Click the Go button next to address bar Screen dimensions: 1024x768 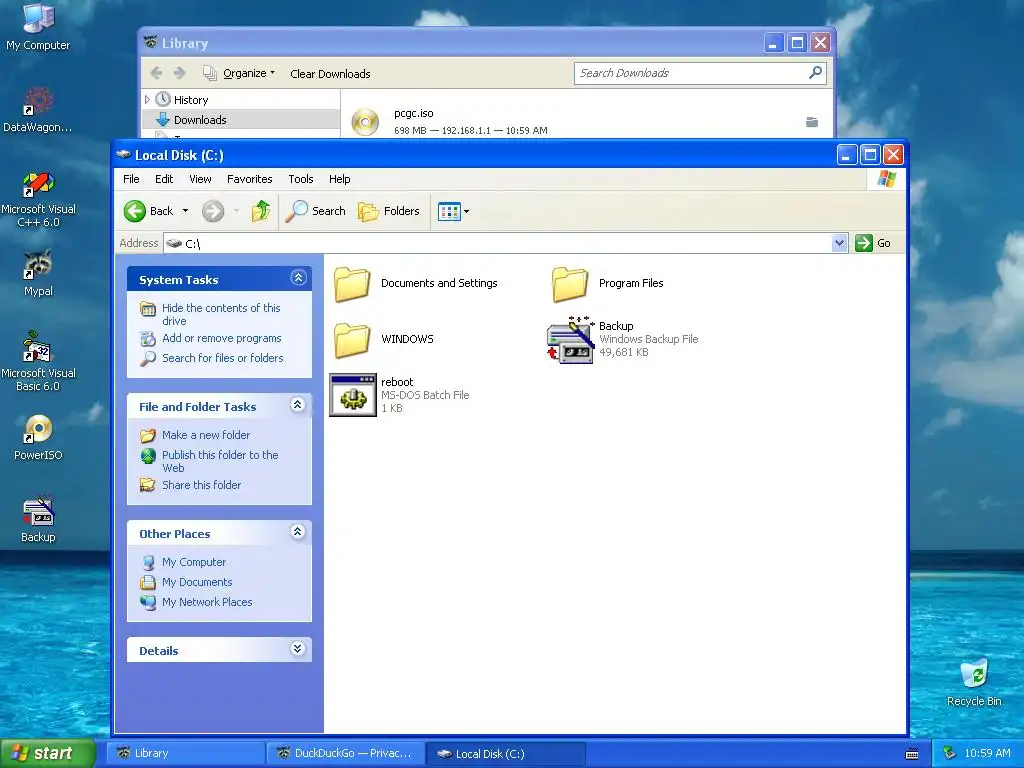pyautogui.click(x=873, y=243)
